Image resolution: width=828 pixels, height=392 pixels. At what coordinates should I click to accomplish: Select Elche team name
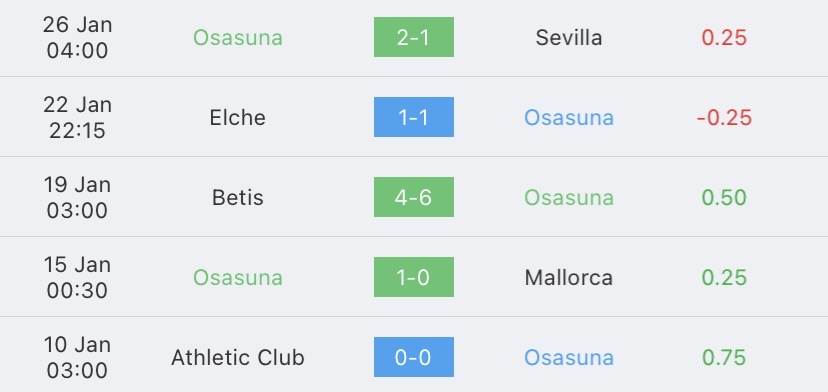238,117
